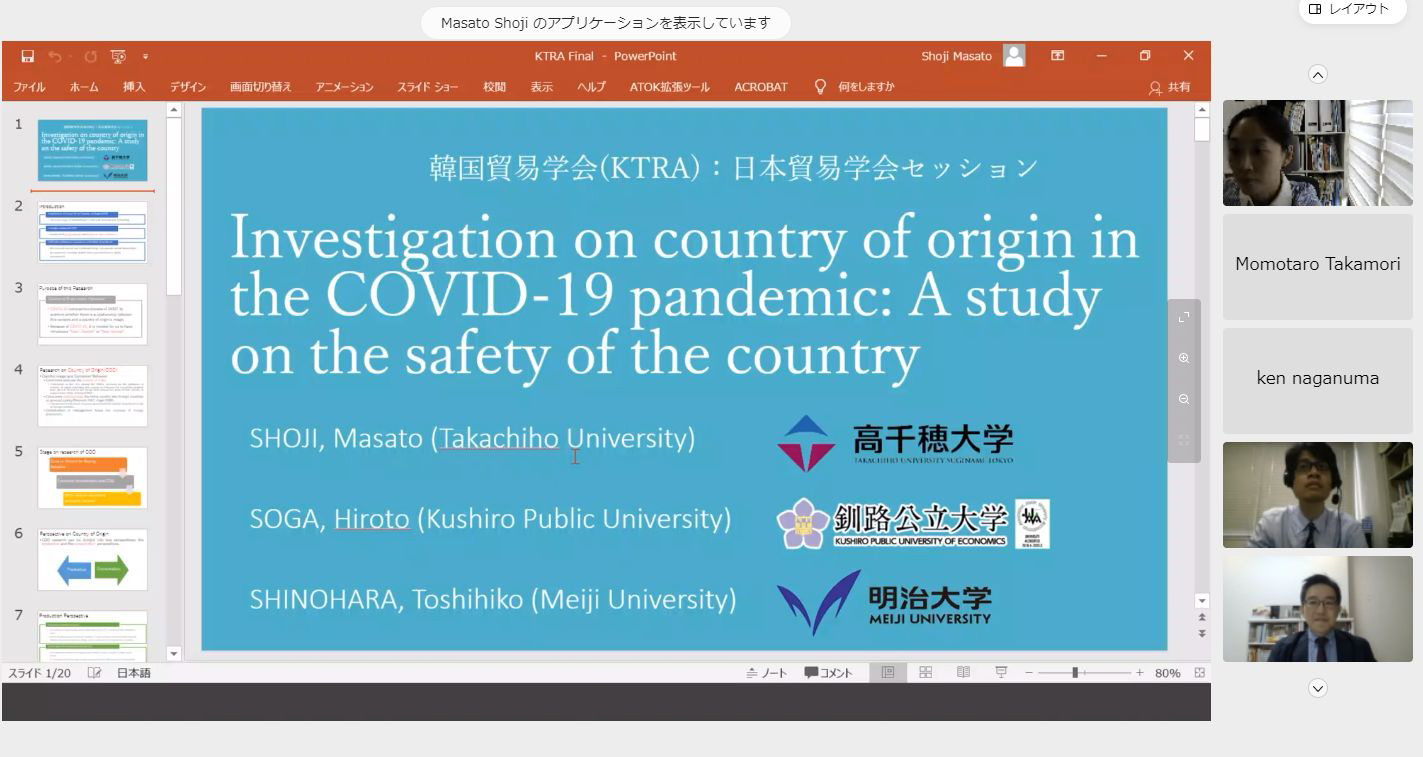The height and width of the screenshot is (757, 1423).
Task: Open the ACROBAT ribbon tab
Action: point(761,87)
